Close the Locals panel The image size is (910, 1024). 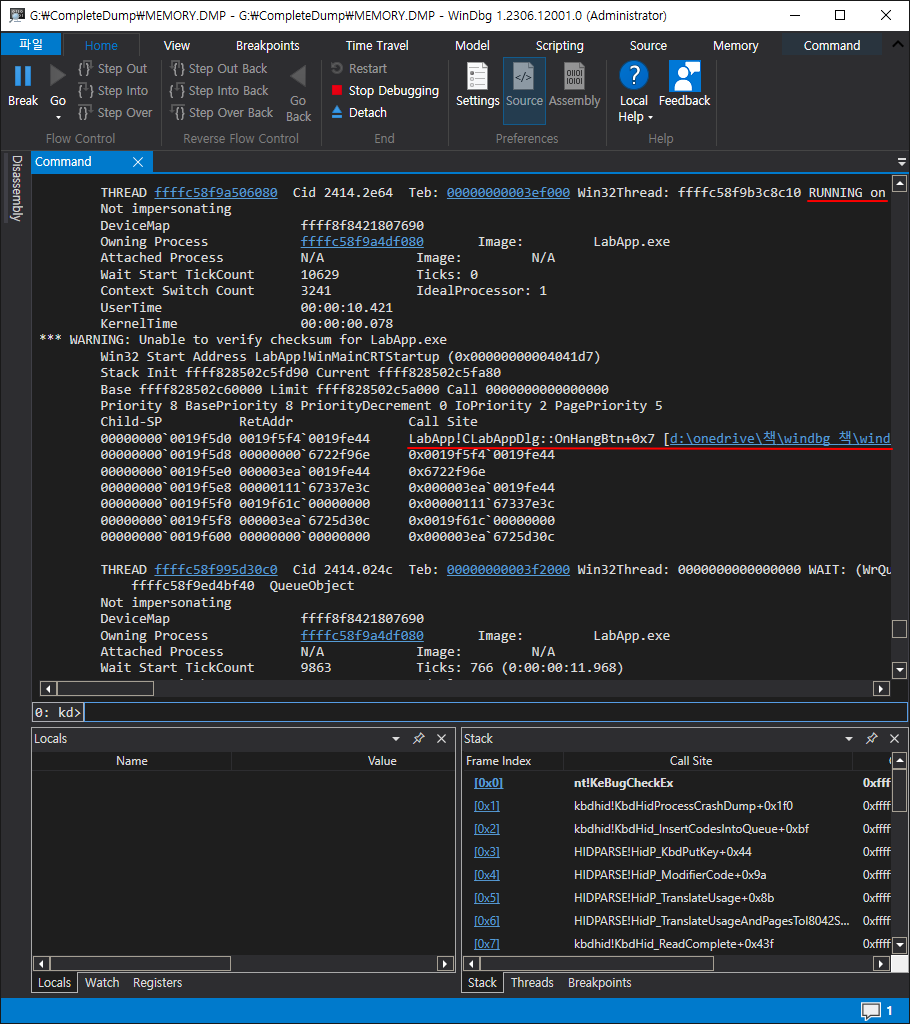[442, 739]
